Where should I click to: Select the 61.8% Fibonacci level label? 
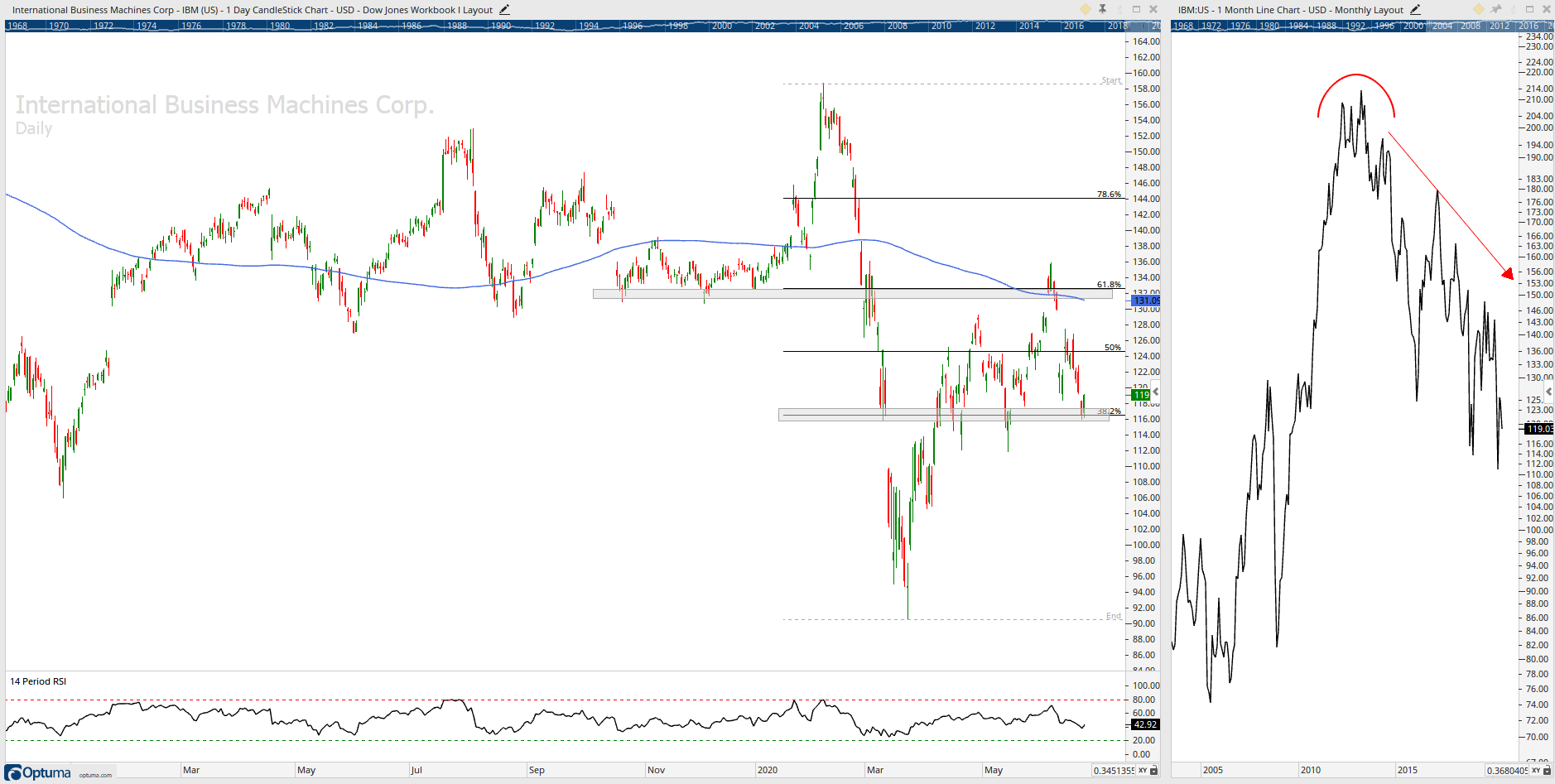click(x=1109, y=284)
